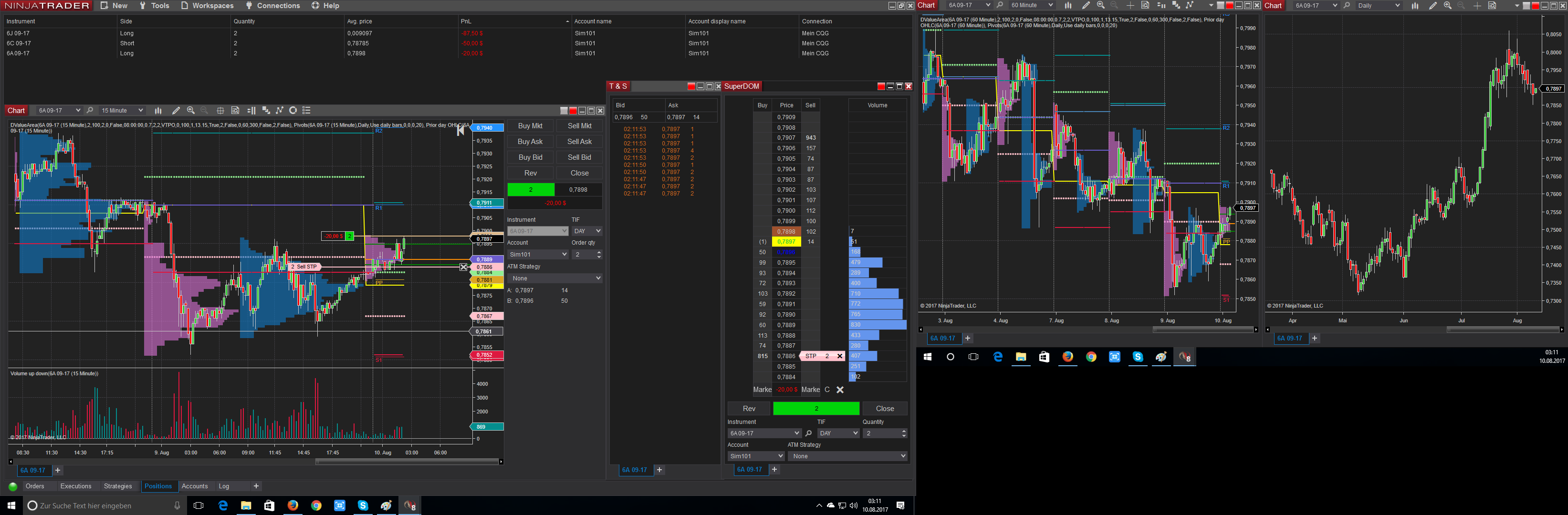Viewport: 1568px width, 515px height.
Task: Click the Windows search box
Action: [104, 505]
